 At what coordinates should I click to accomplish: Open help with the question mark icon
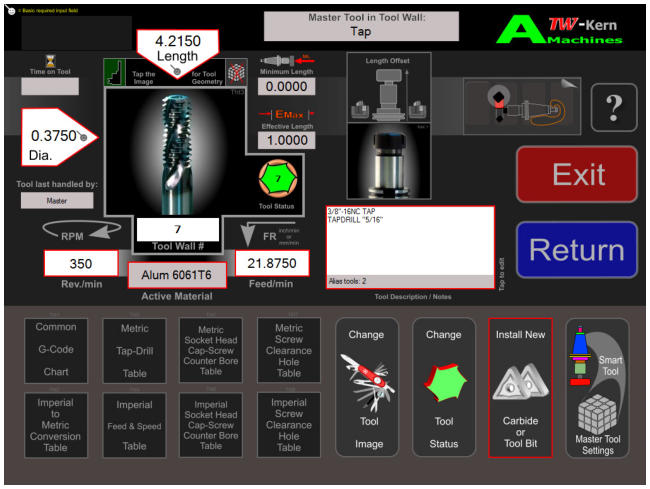[x=614, y=108]
